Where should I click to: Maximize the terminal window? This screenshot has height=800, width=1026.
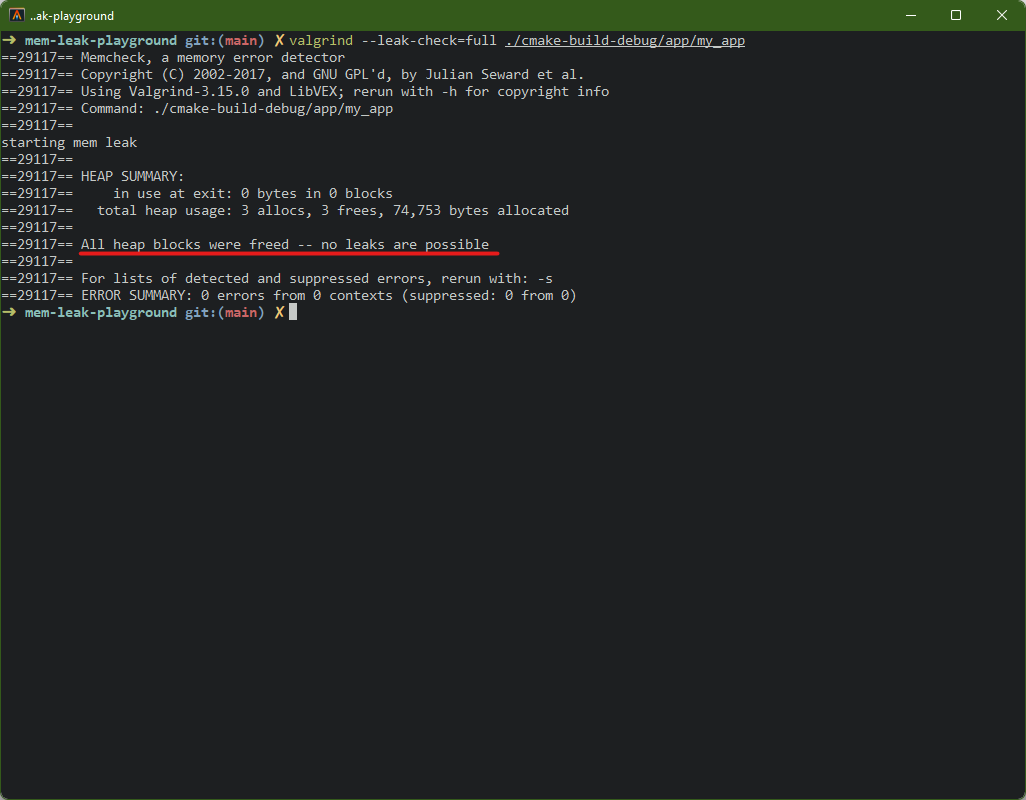(956, 15)
